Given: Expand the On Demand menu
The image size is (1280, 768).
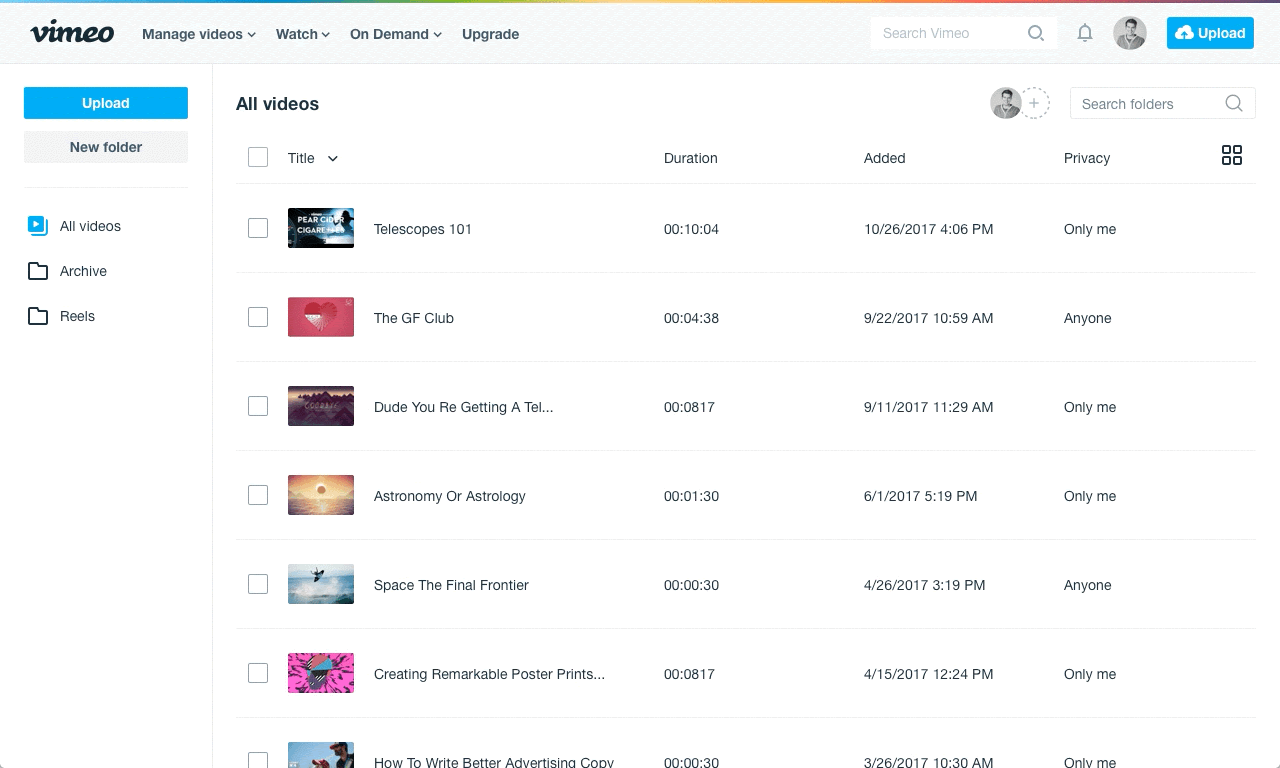Looking at the screenshot, I should click(x=396, y=34).
